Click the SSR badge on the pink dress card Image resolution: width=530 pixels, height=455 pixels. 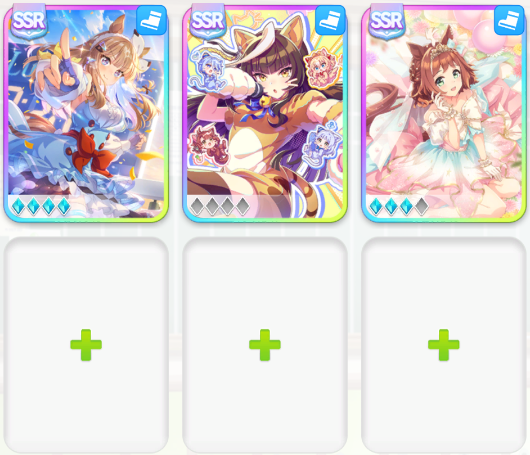(x=386, y=21)
